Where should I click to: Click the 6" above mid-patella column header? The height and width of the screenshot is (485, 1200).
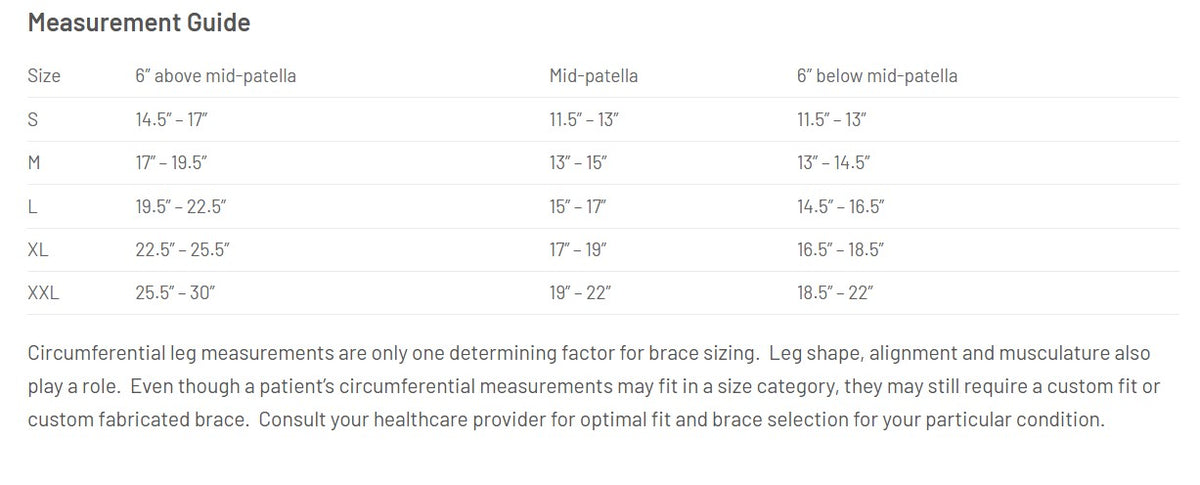point(215,76)
